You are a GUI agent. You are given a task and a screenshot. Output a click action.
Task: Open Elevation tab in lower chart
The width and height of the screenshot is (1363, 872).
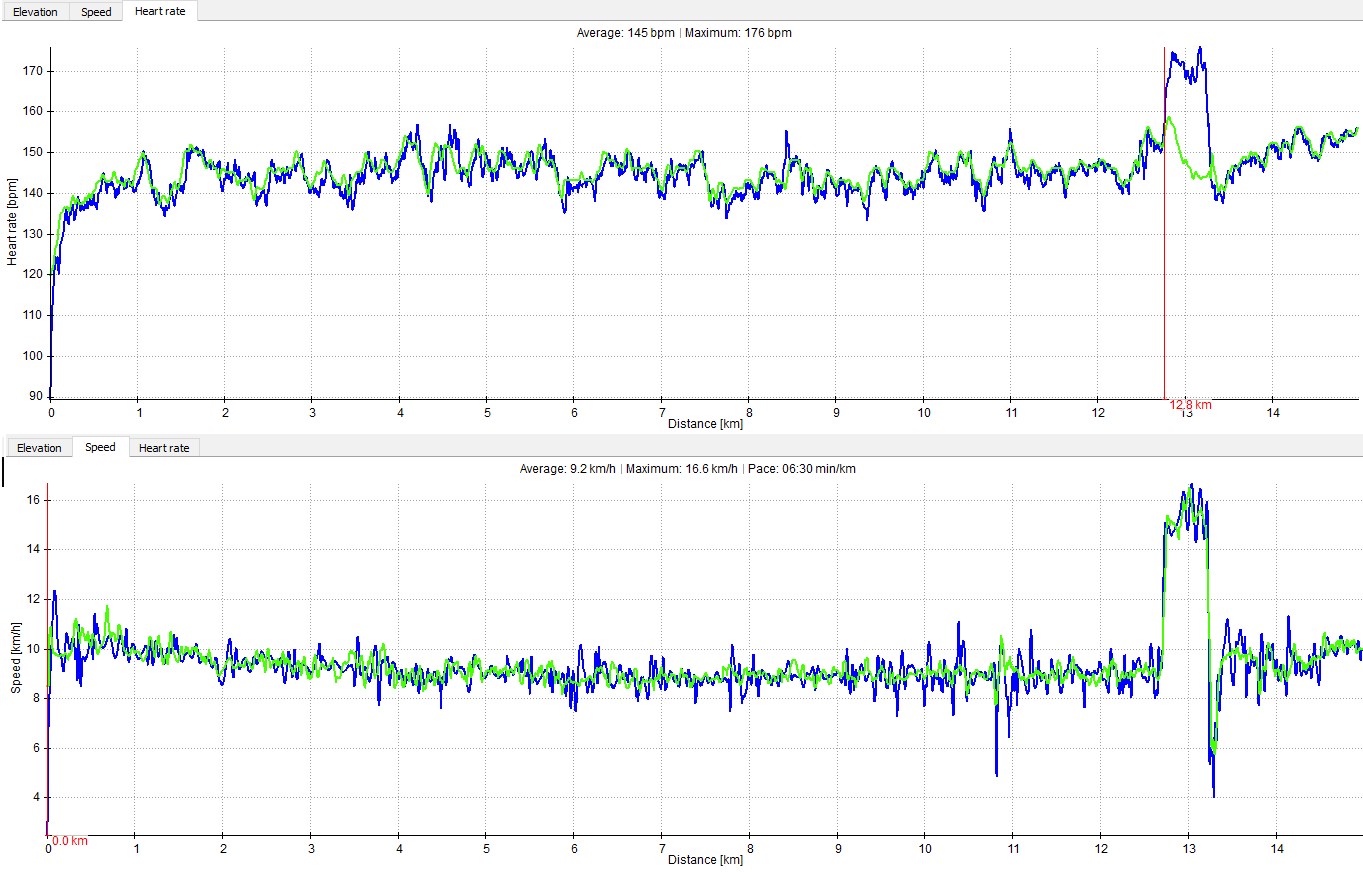39,448
